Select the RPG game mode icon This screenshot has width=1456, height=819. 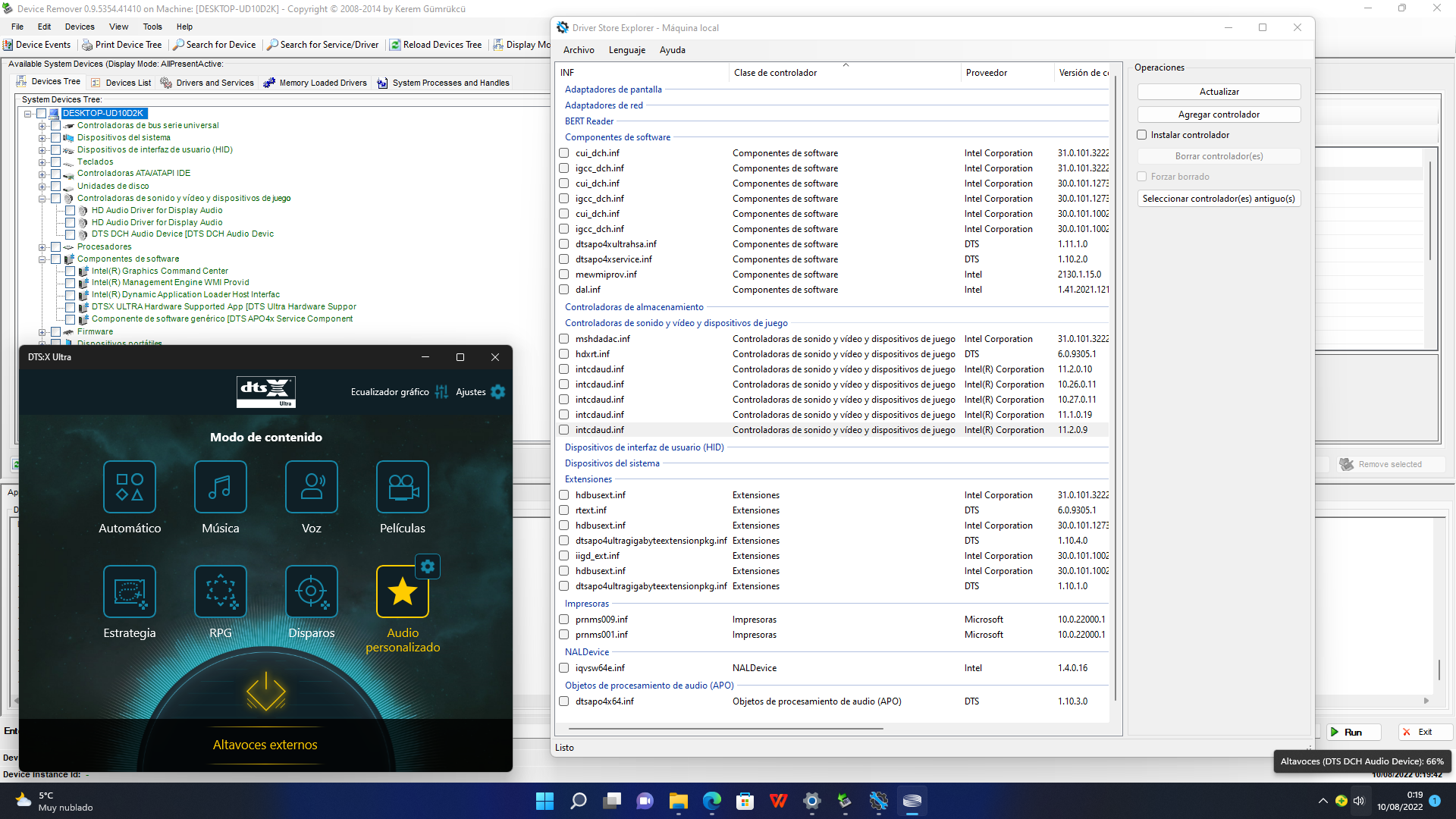pos(221,591)
